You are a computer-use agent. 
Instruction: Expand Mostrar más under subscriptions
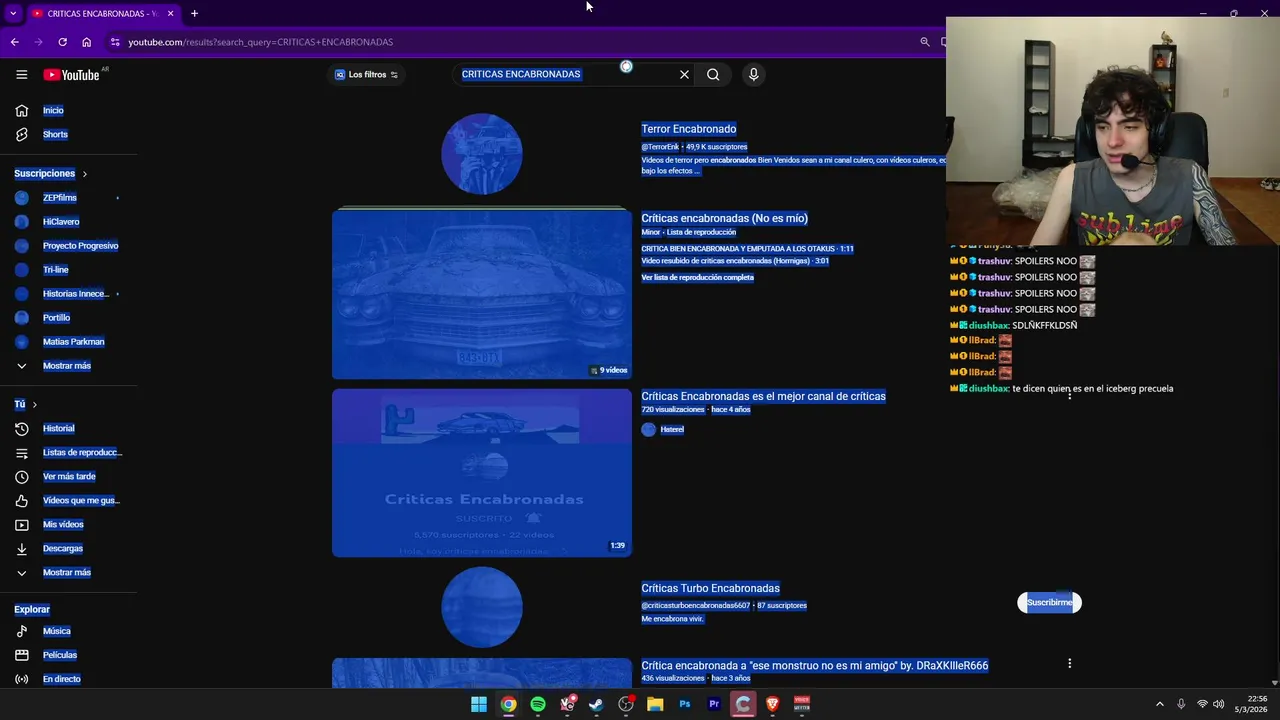(x=66, y=365)
